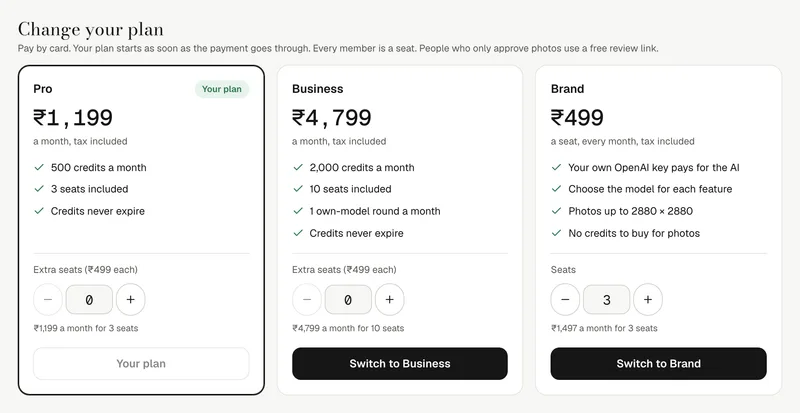The height and width of the screenshot is (413, 800).
Task: Click the disabled Your plan button
Action: tap(141, 363)
